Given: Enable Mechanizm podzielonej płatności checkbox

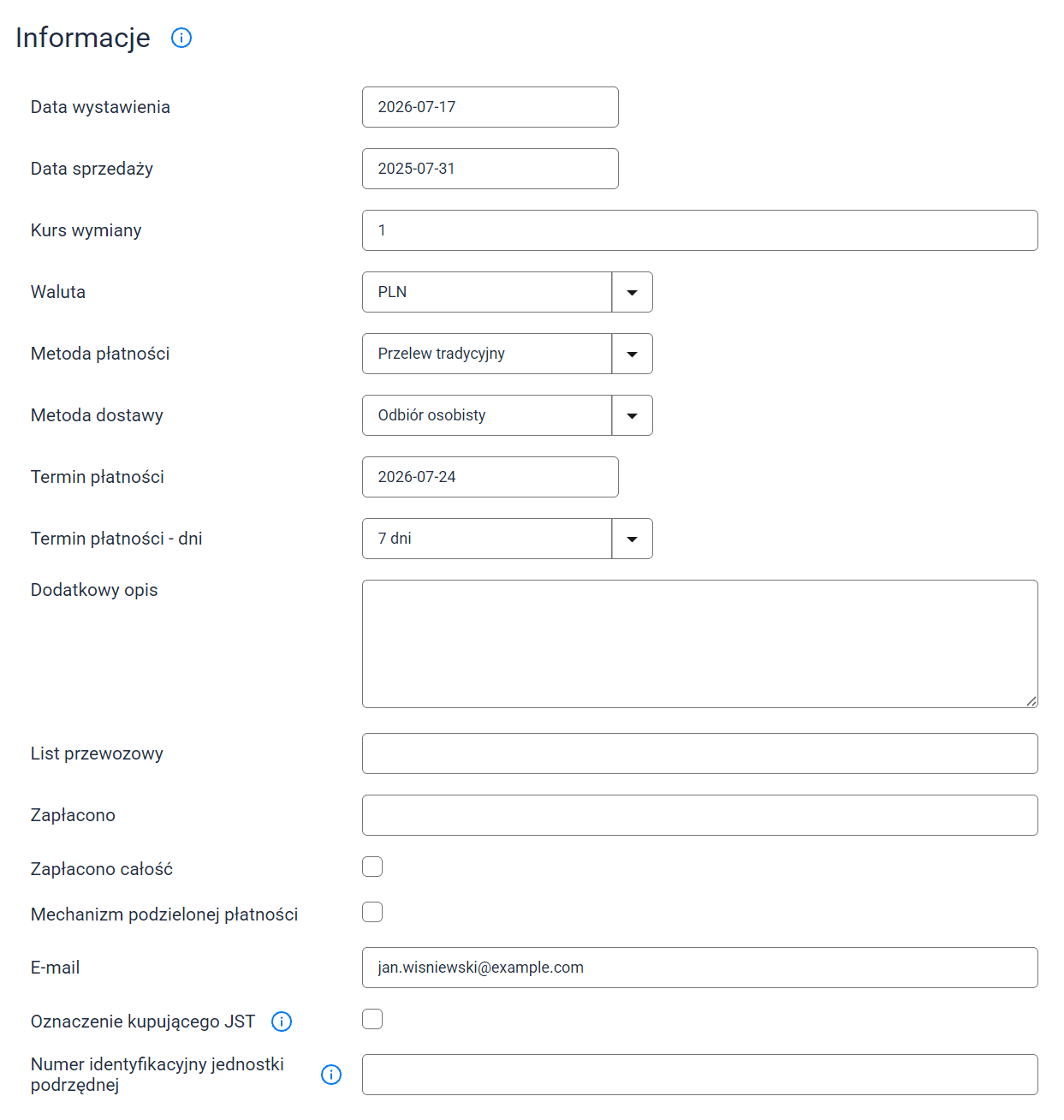Looking at the screenshot, I should click(372, 912).
